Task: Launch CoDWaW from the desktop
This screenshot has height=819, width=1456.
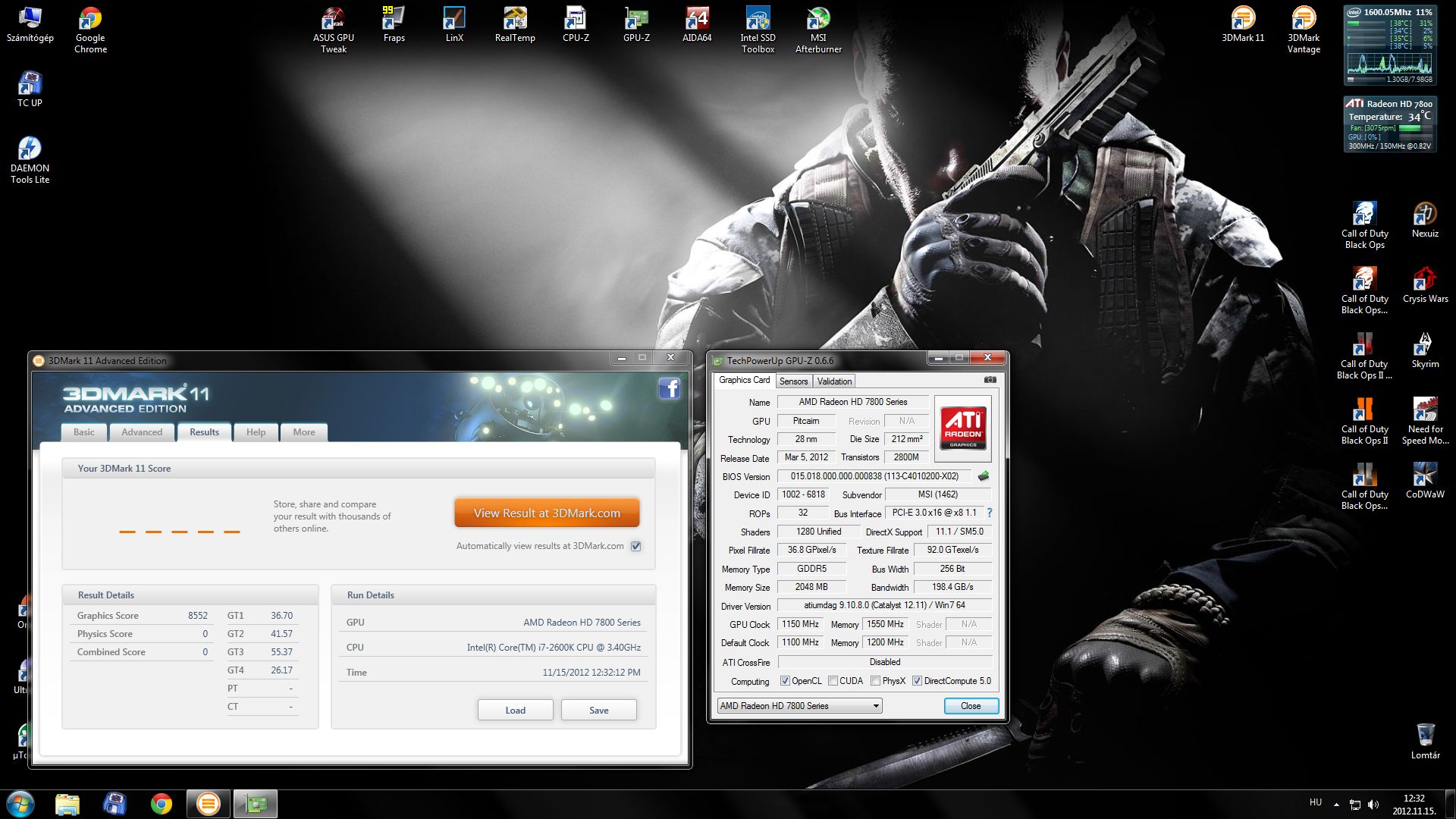Action: point(1425,482)
